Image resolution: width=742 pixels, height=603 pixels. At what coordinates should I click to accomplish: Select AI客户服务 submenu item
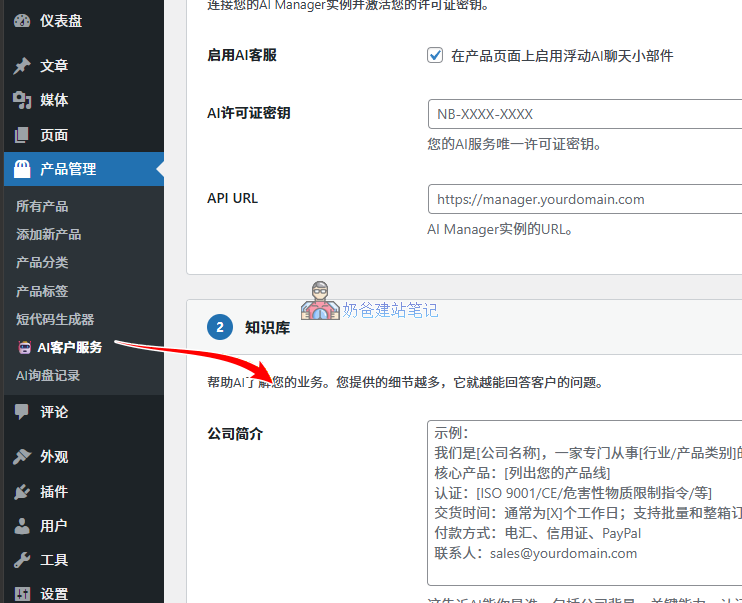click(70, 347)
